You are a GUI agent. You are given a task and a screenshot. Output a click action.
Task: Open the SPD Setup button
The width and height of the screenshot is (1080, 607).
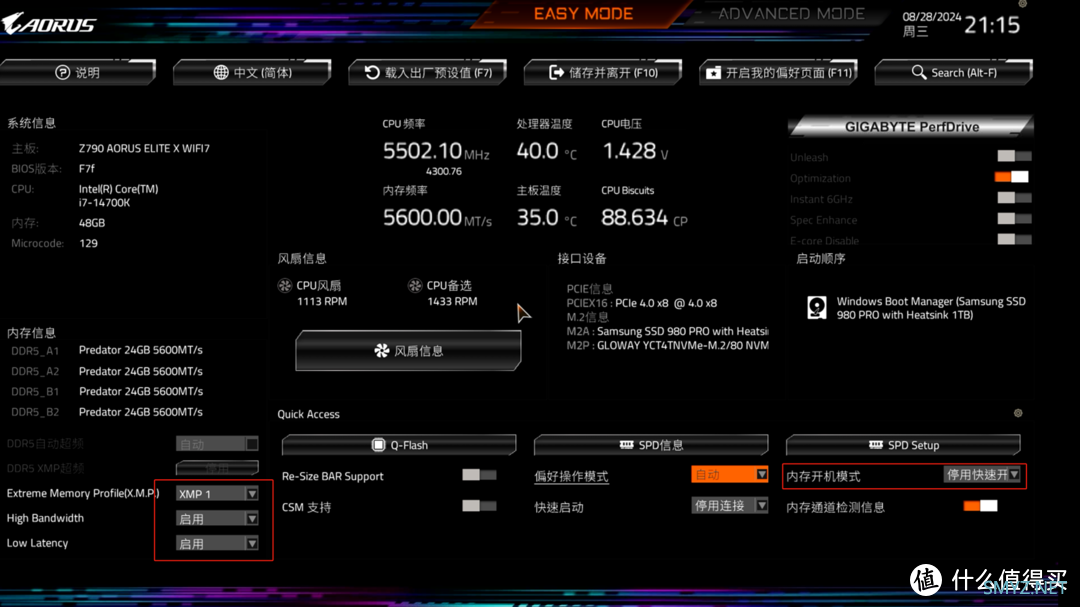coord(904,445)
